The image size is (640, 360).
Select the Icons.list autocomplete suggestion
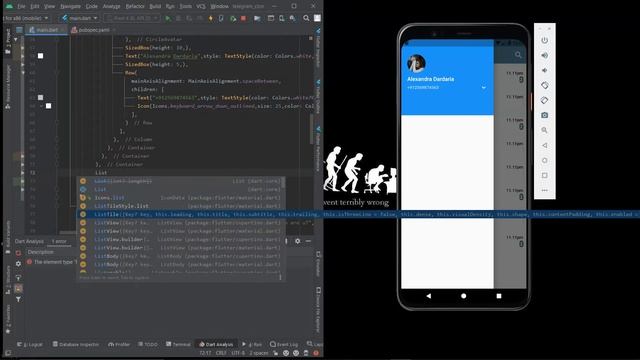click(181, 198)
